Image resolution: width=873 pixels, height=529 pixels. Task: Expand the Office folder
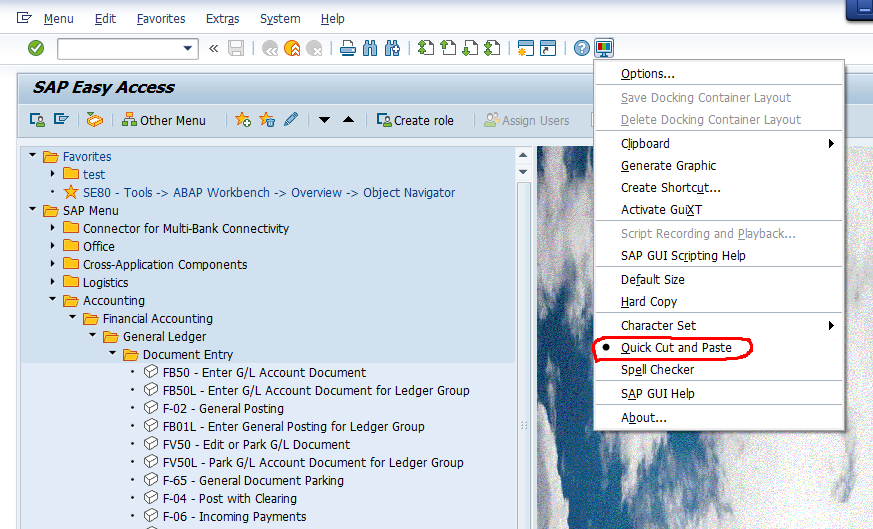pyautogui.click(x=53, y=246)
